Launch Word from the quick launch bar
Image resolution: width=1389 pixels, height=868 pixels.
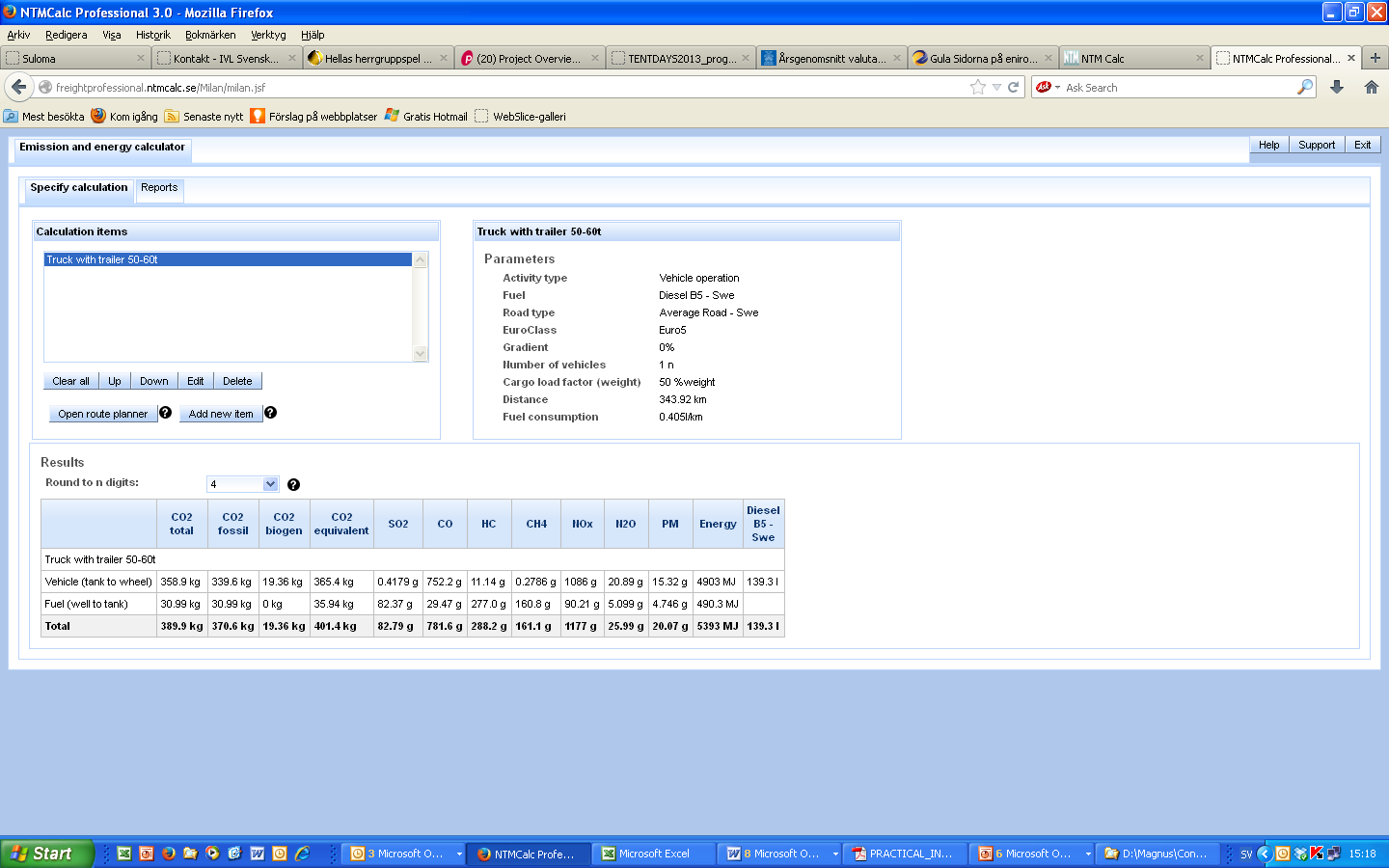pyautogui.click(x=258, y=854)
